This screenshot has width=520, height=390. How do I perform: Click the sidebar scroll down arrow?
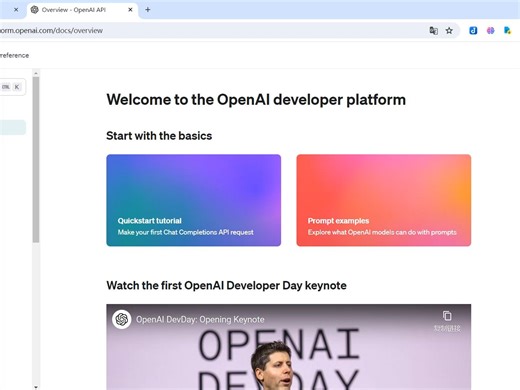click(x=36, y=387)
